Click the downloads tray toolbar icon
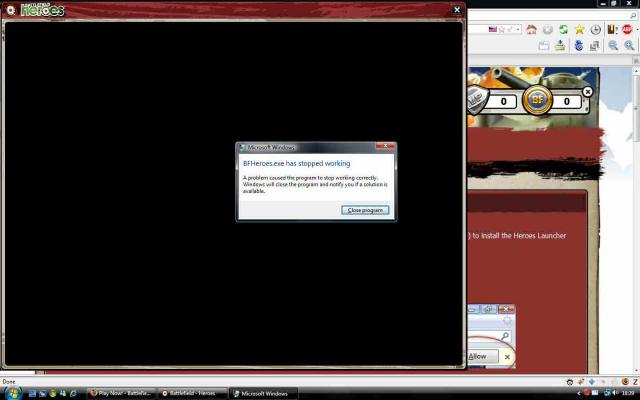The image size is (640, 400). [560, 45]
